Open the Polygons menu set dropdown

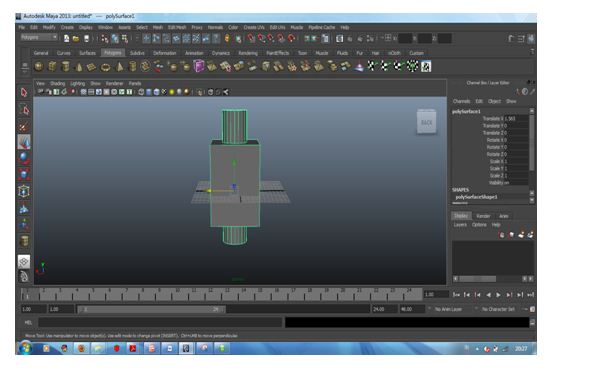tap(39, 37)
